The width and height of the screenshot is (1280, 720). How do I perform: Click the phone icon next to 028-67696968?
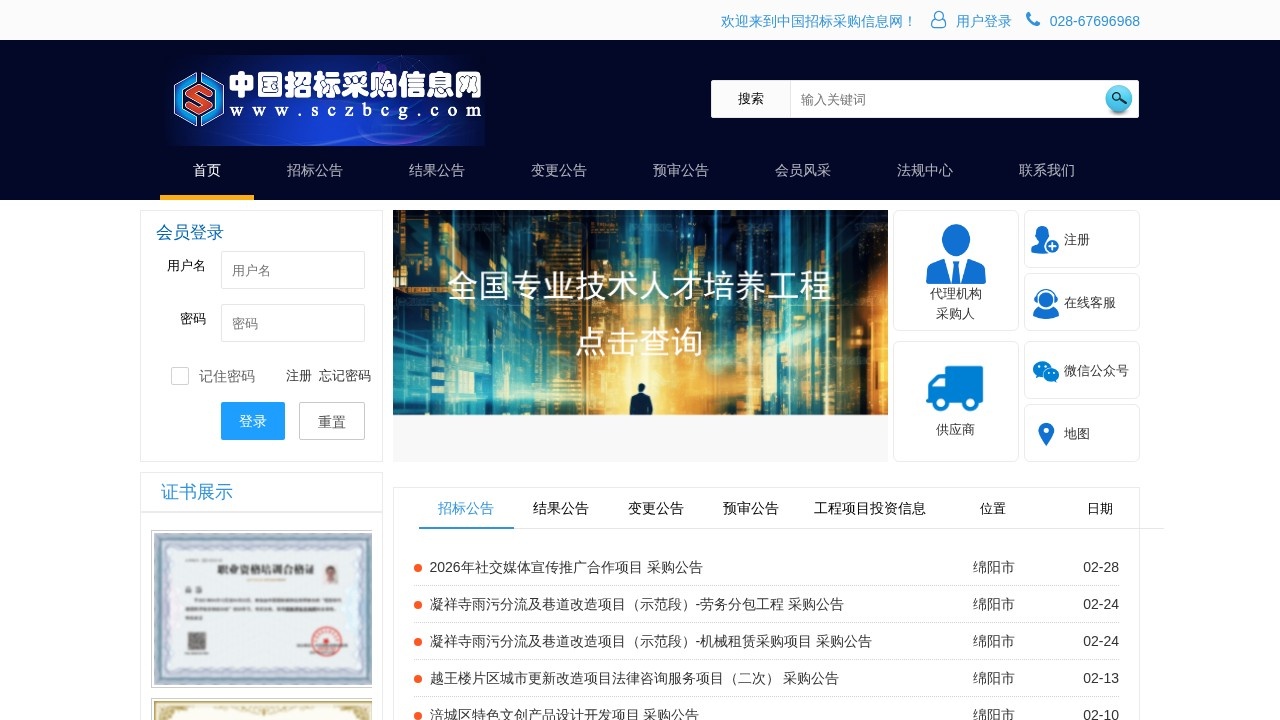click(x=1032, y=19)
